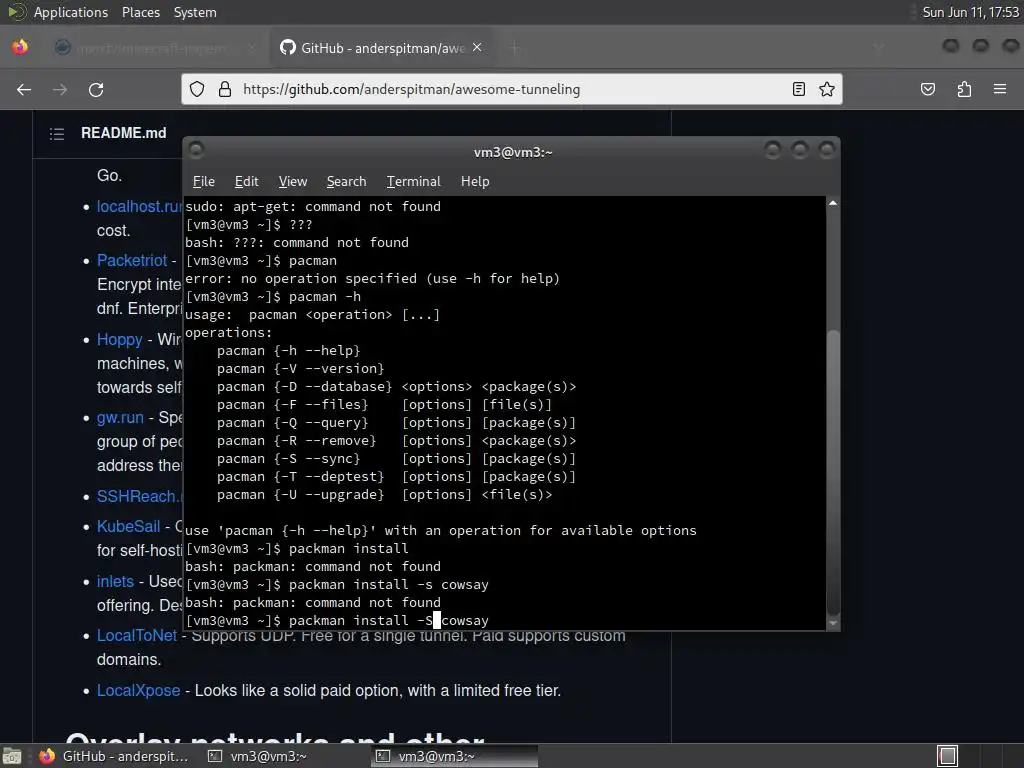This screenshot has width=1024, height=768.
Task: Click the 'sudo: apt-get: command not found' line
Action: tap(313, 207)
